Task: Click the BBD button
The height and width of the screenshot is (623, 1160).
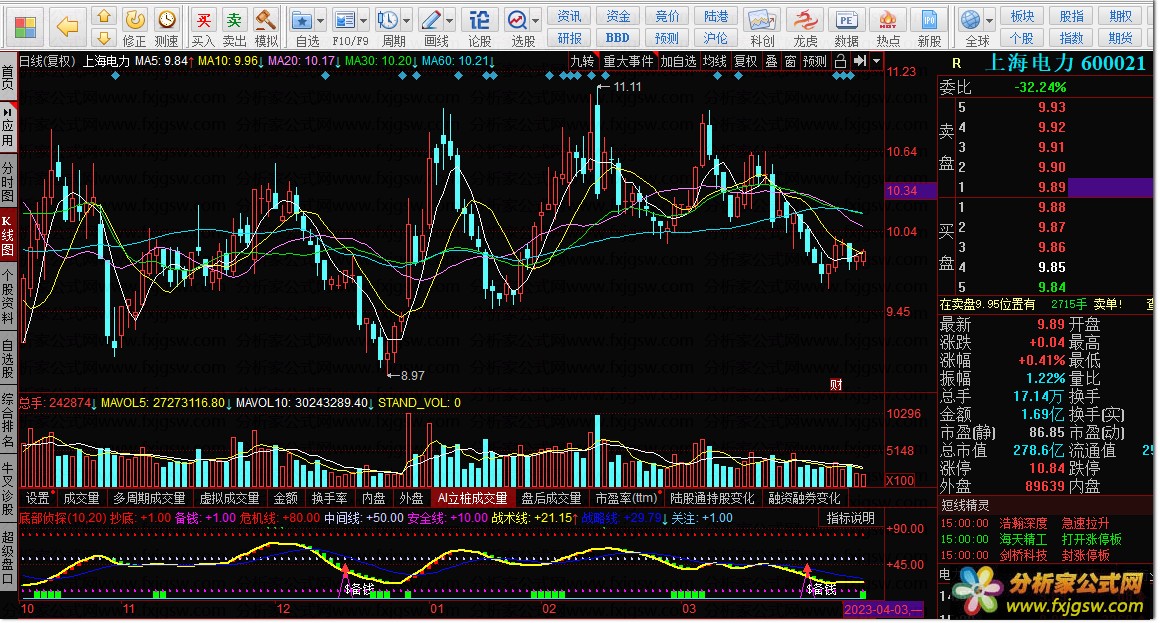Action: click(618, 38)
